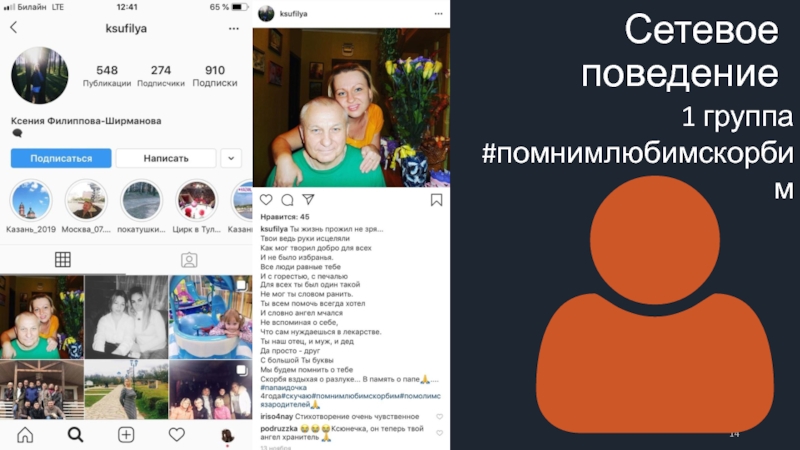Like the post with the heart icon
This screenshot has width=800, height=450.
tap(266, 199)
